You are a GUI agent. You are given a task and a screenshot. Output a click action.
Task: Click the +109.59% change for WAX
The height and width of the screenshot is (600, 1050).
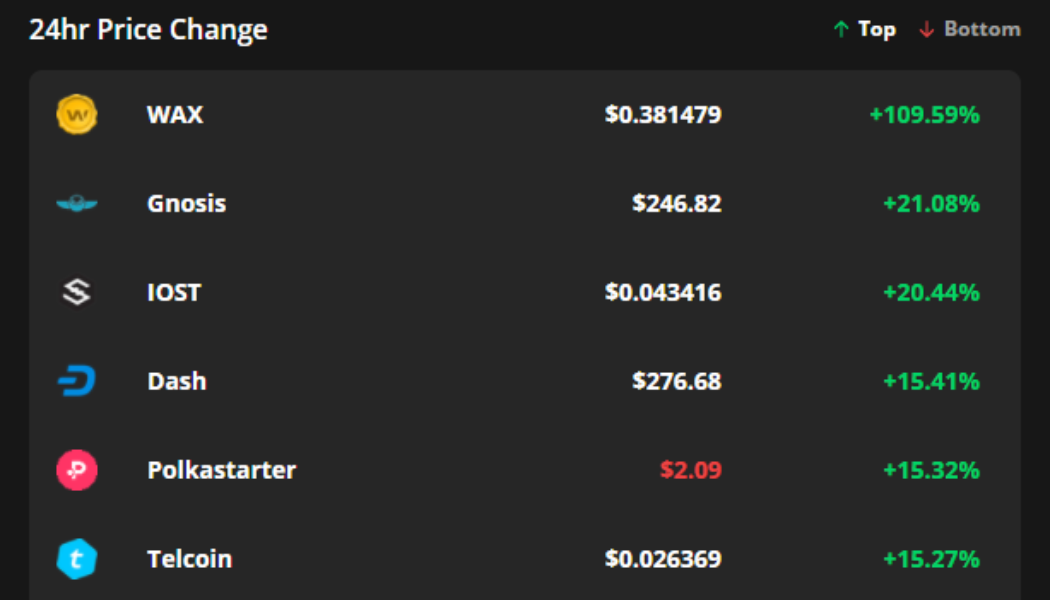click(924, 115)
